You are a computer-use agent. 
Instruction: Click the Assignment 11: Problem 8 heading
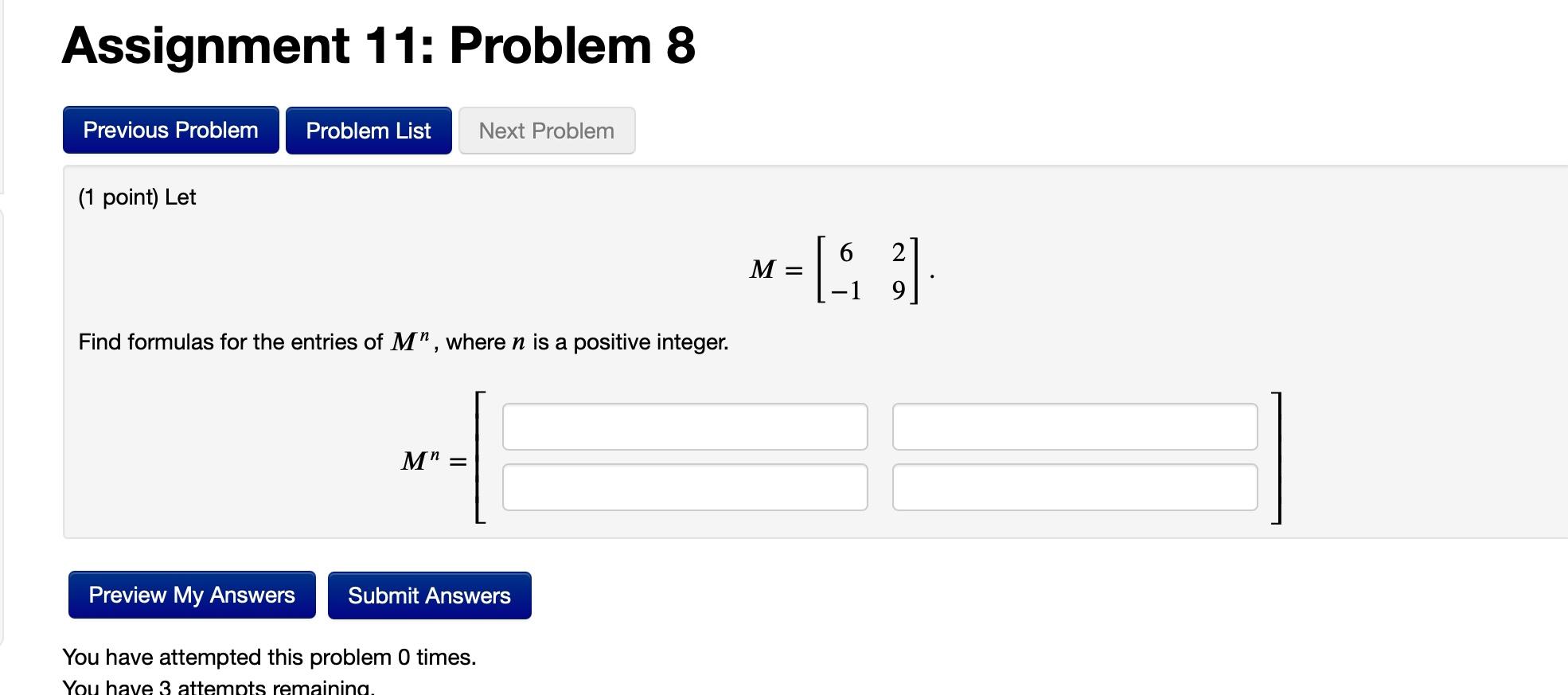[378, 46]
